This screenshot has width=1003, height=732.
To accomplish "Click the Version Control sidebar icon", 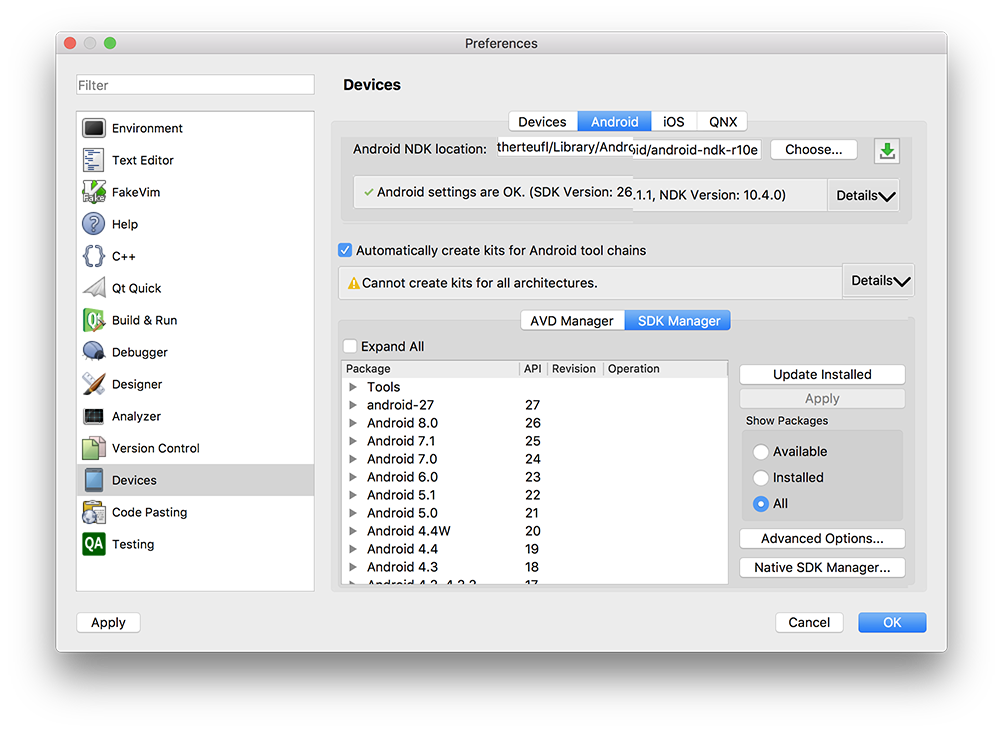I will coord(95,448).
